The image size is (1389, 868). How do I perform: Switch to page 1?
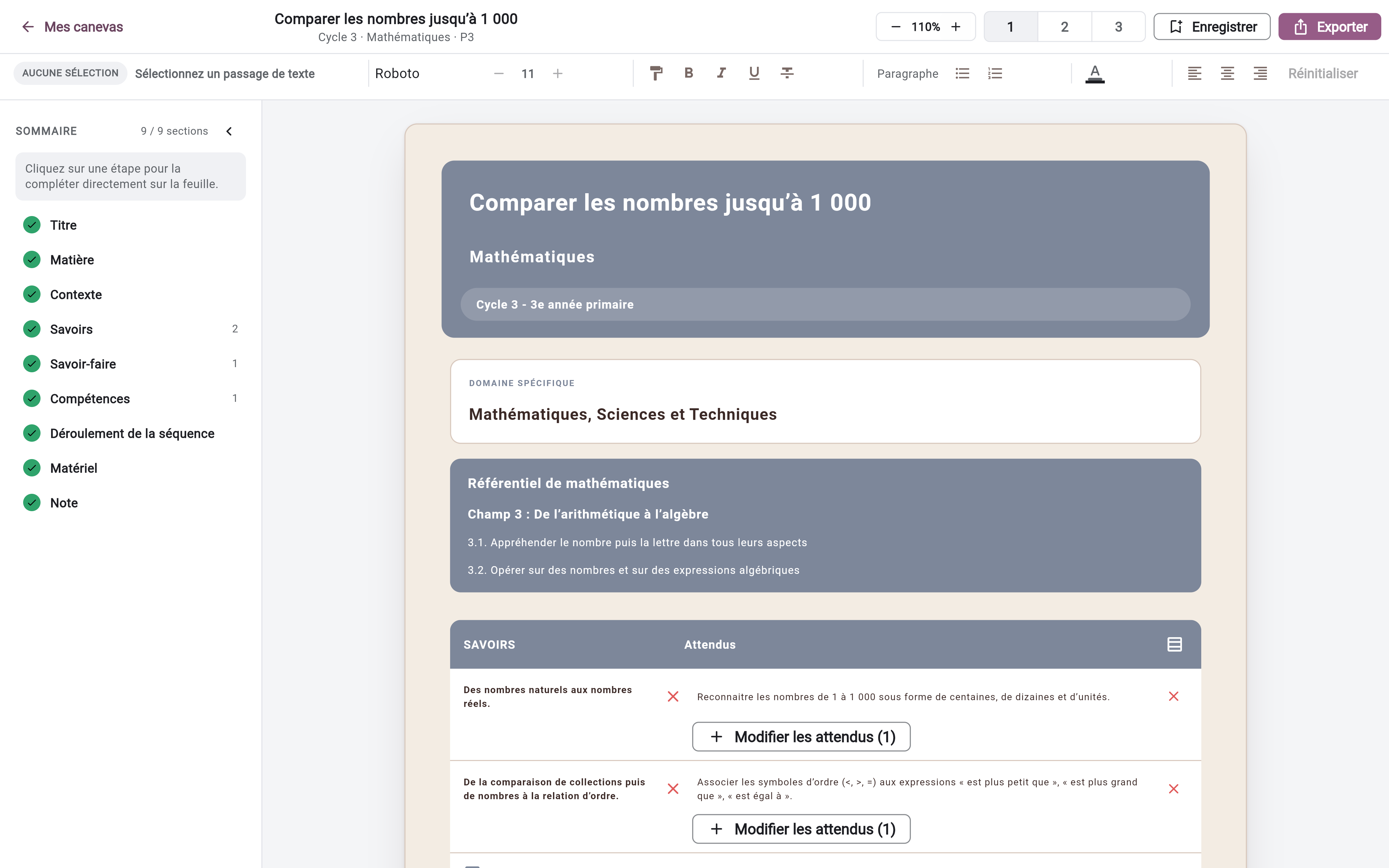coord(1011,27)
